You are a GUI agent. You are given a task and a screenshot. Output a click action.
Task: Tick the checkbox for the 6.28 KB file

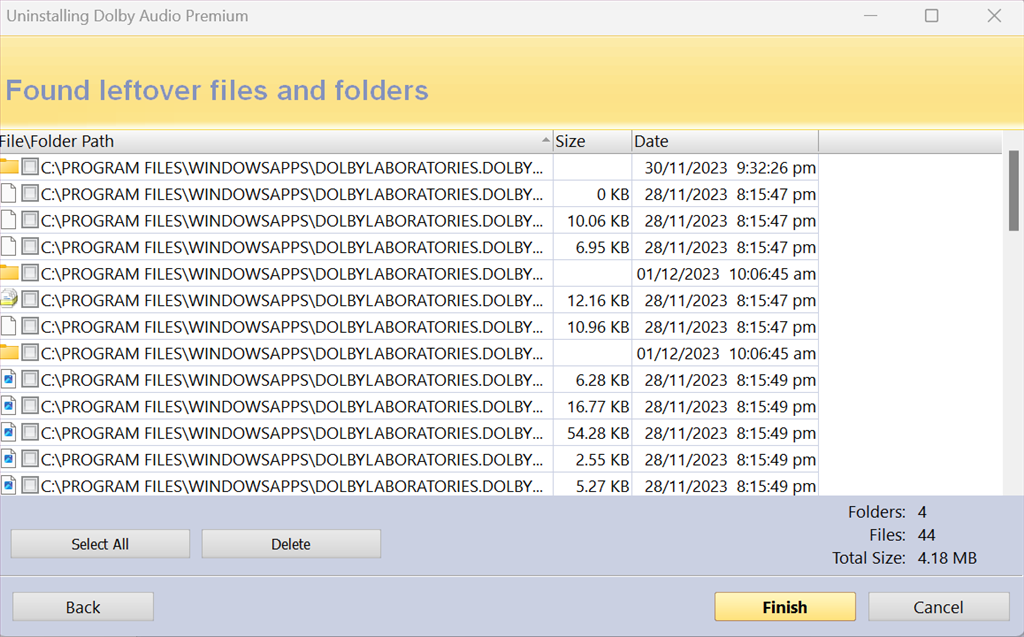tap(29, 379)
